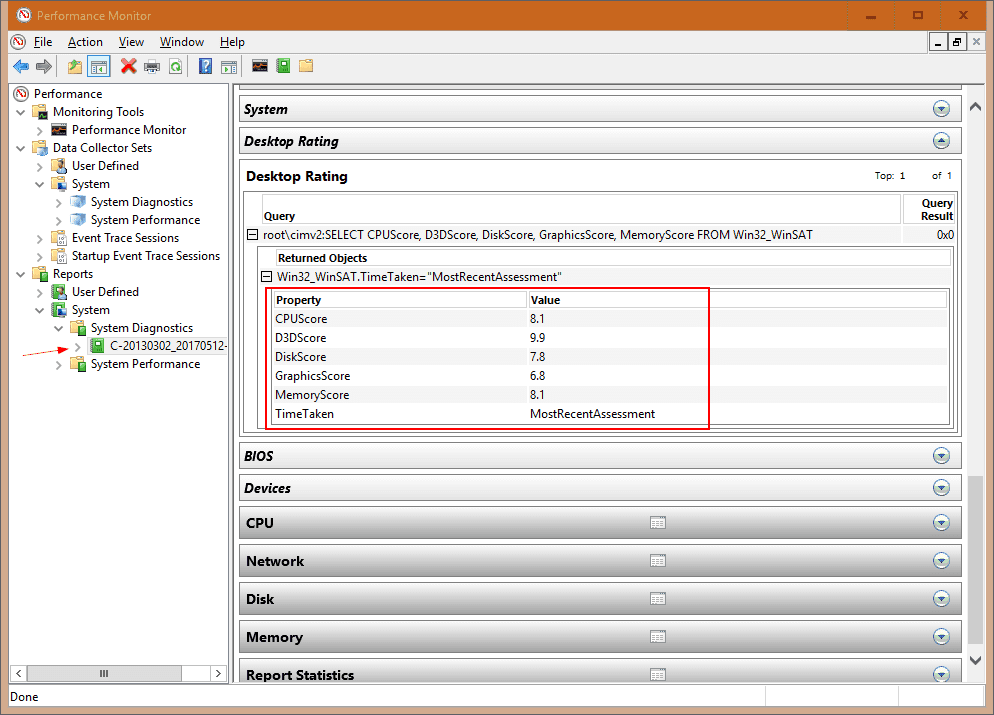The image size is (994, 715).
Task: Toggle Show/Hide Action Pane toolbar button
Action: [x=229, y=66]
